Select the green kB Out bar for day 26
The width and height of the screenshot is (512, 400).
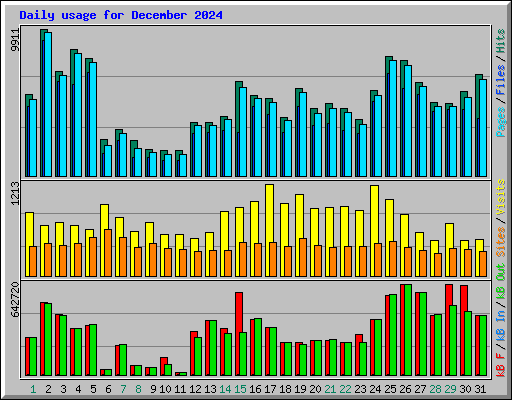click(x=408, y=330)
